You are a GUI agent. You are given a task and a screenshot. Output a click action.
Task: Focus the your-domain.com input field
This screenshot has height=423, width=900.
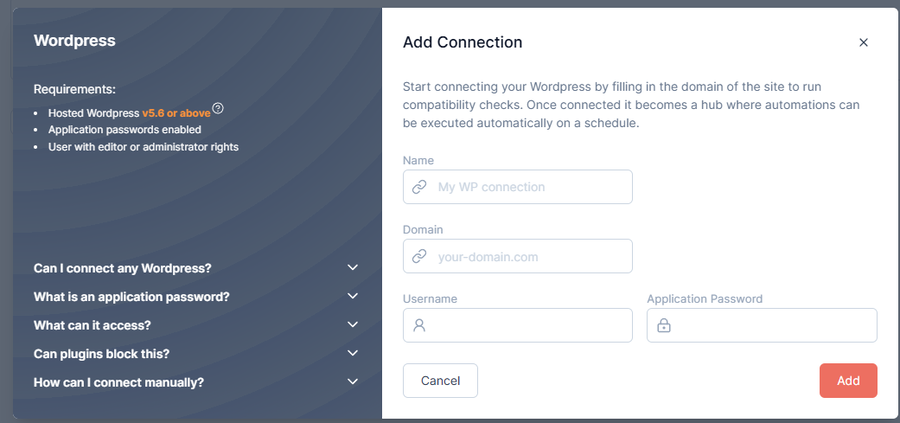coord(518,256)
